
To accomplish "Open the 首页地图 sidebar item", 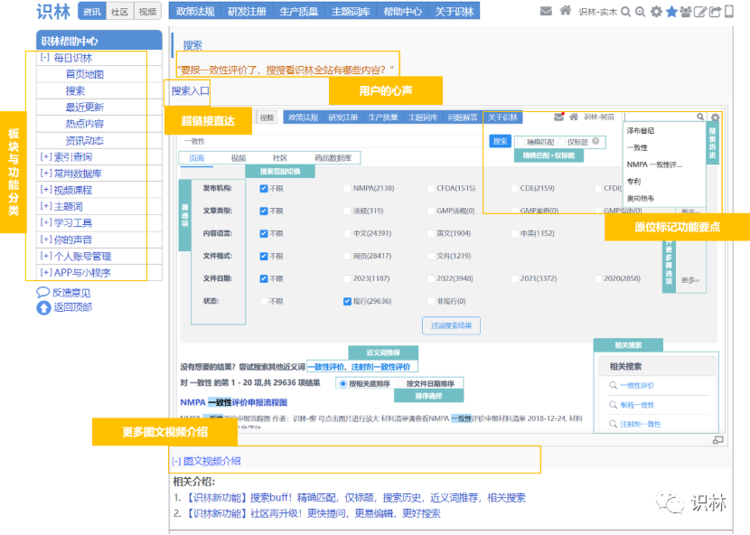I will point(85,74).
